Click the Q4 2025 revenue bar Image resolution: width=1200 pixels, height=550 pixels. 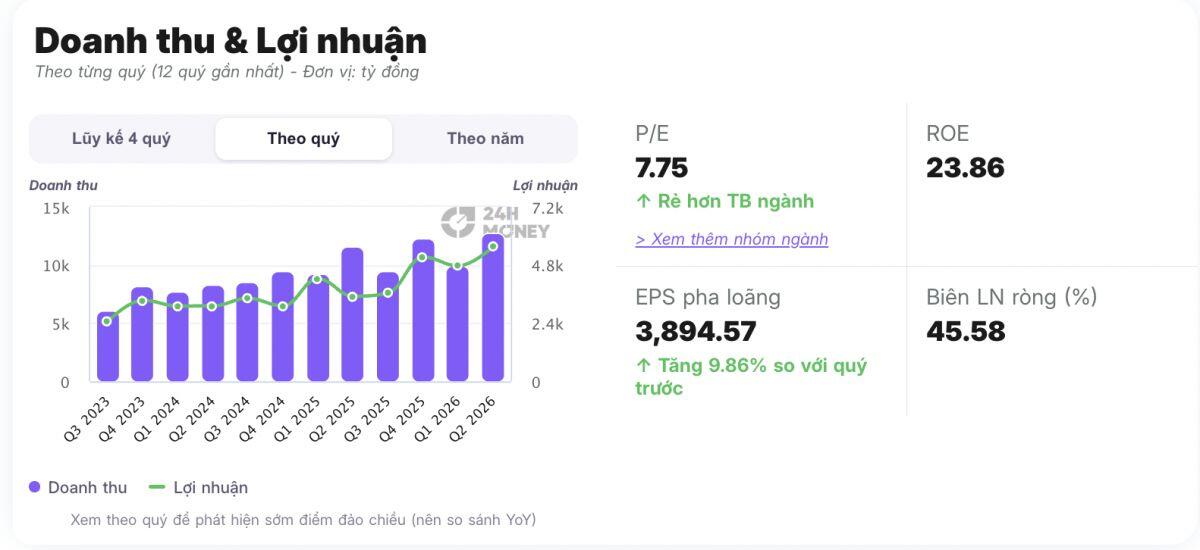[x=423, y=311]
